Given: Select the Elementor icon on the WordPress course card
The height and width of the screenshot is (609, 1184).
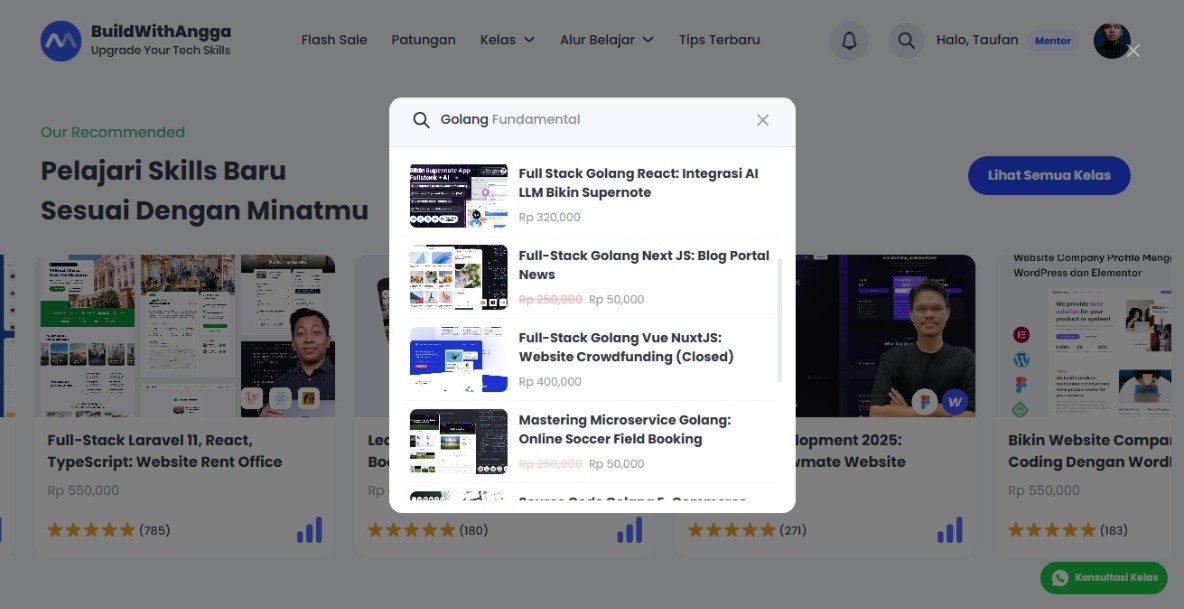Looking at the screenshot, I should coord(1021,334).
